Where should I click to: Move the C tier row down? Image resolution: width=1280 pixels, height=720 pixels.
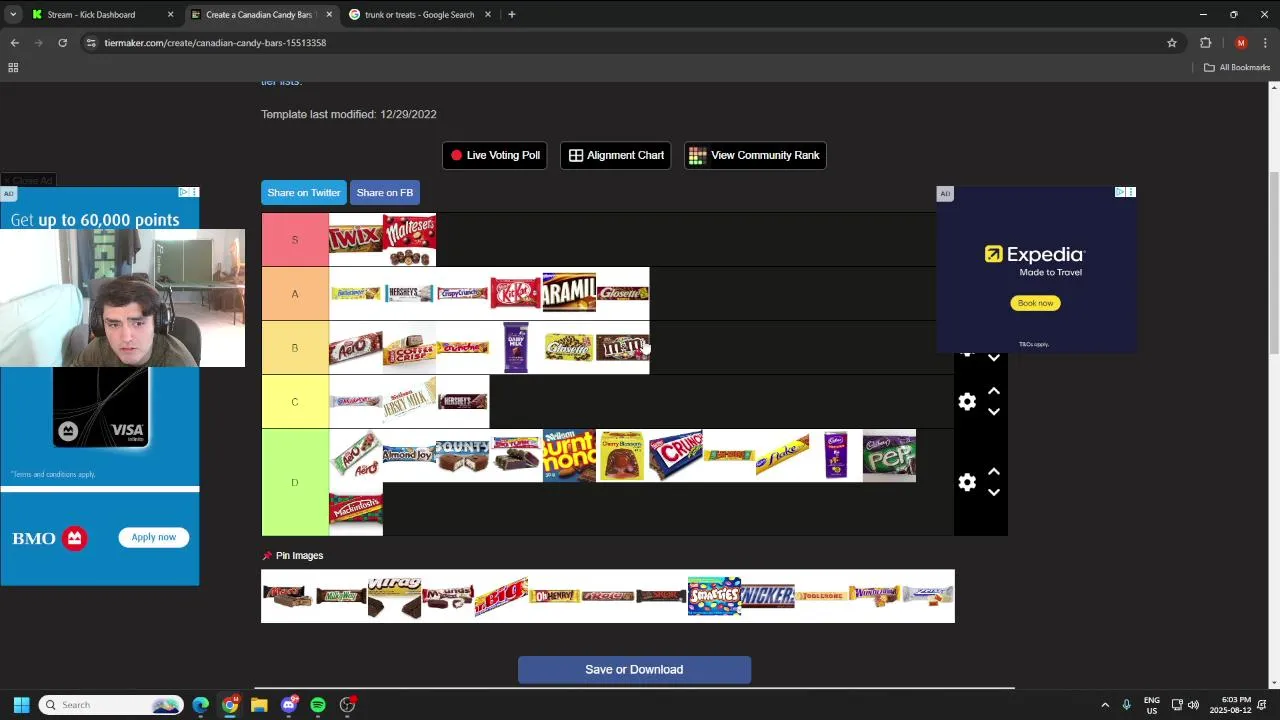[994, 412]
